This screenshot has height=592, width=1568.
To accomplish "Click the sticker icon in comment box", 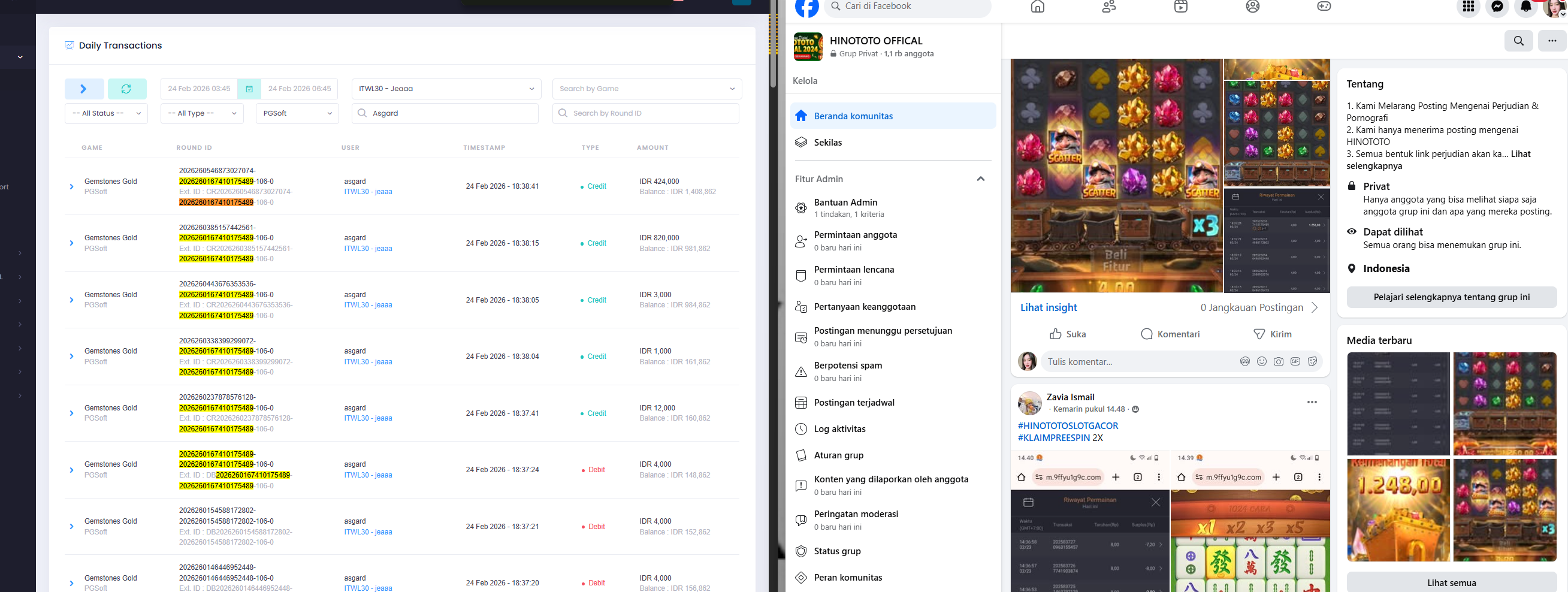I will coord(1312,361).
